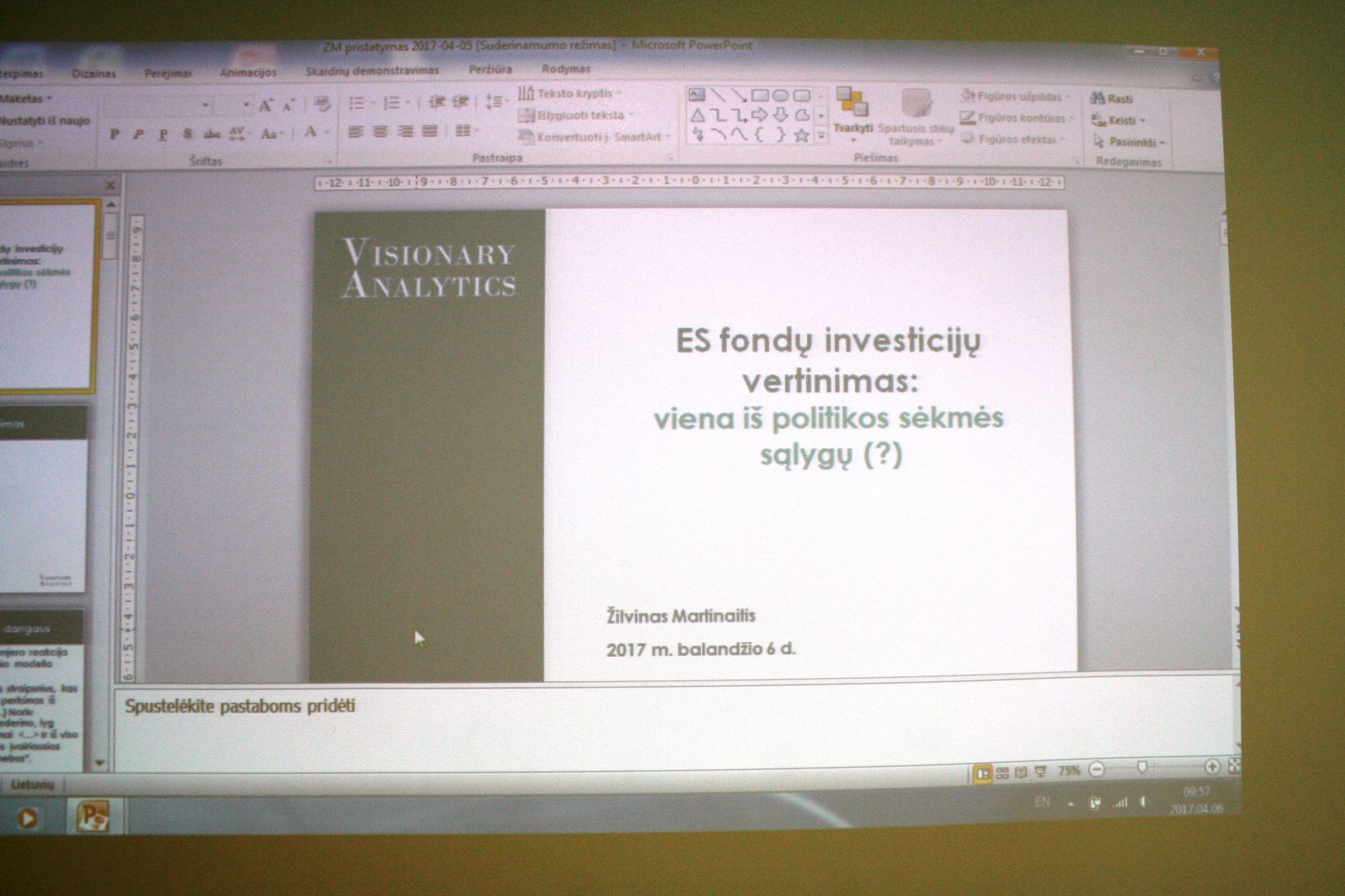Open the Maketas layout dropdown

pyautogui.click(x=26, y=99)
